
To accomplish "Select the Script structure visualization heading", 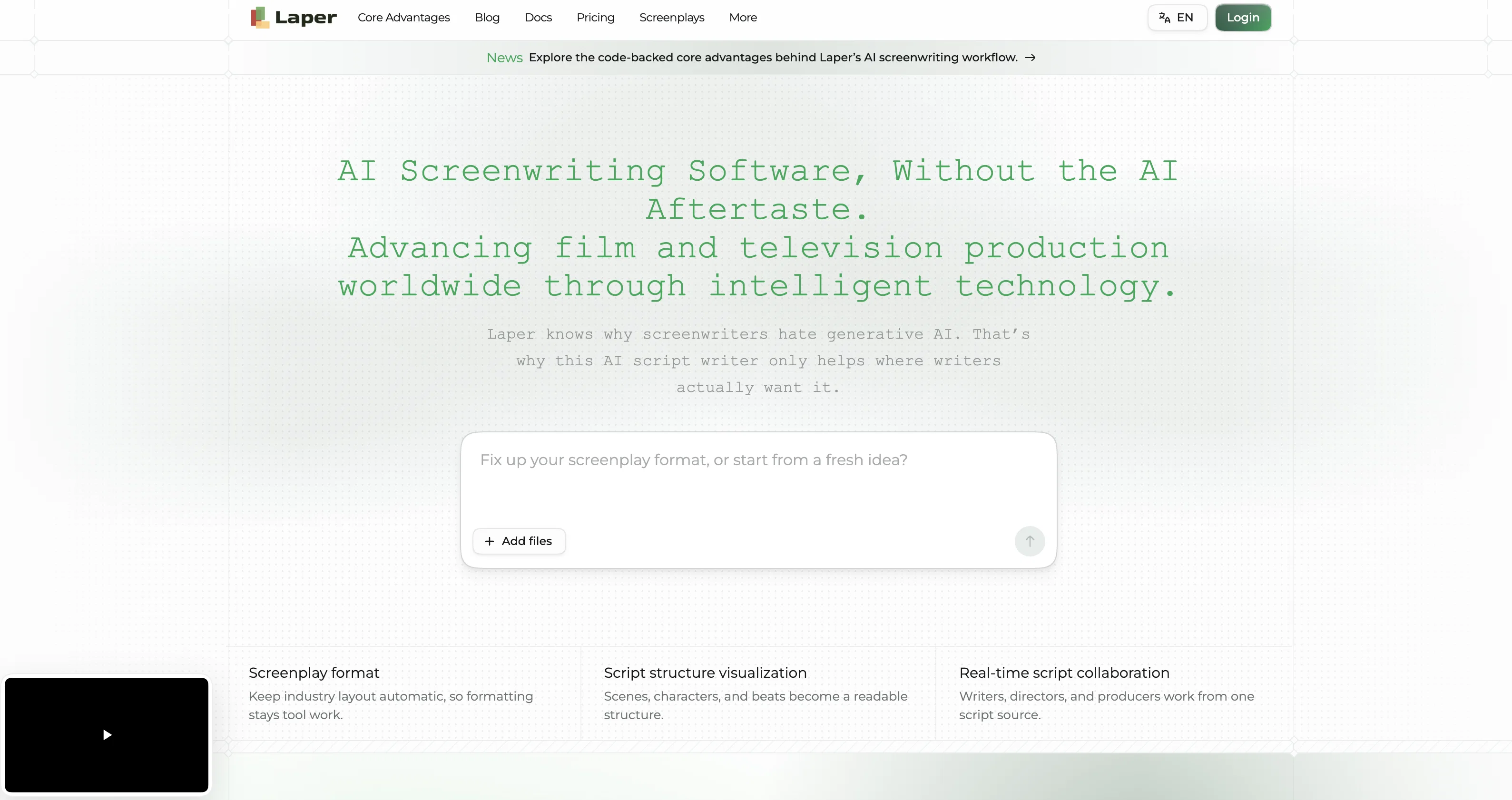I will click(705, 673).
